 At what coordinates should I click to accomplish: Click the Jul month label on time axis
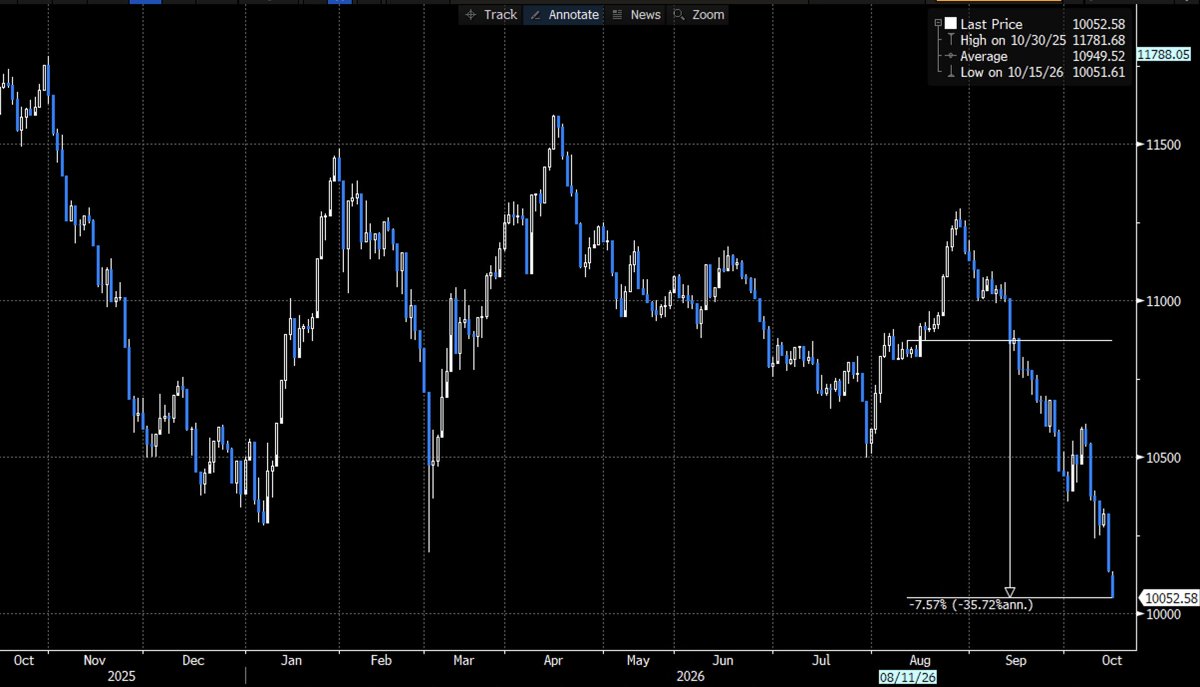click(822, 660)
